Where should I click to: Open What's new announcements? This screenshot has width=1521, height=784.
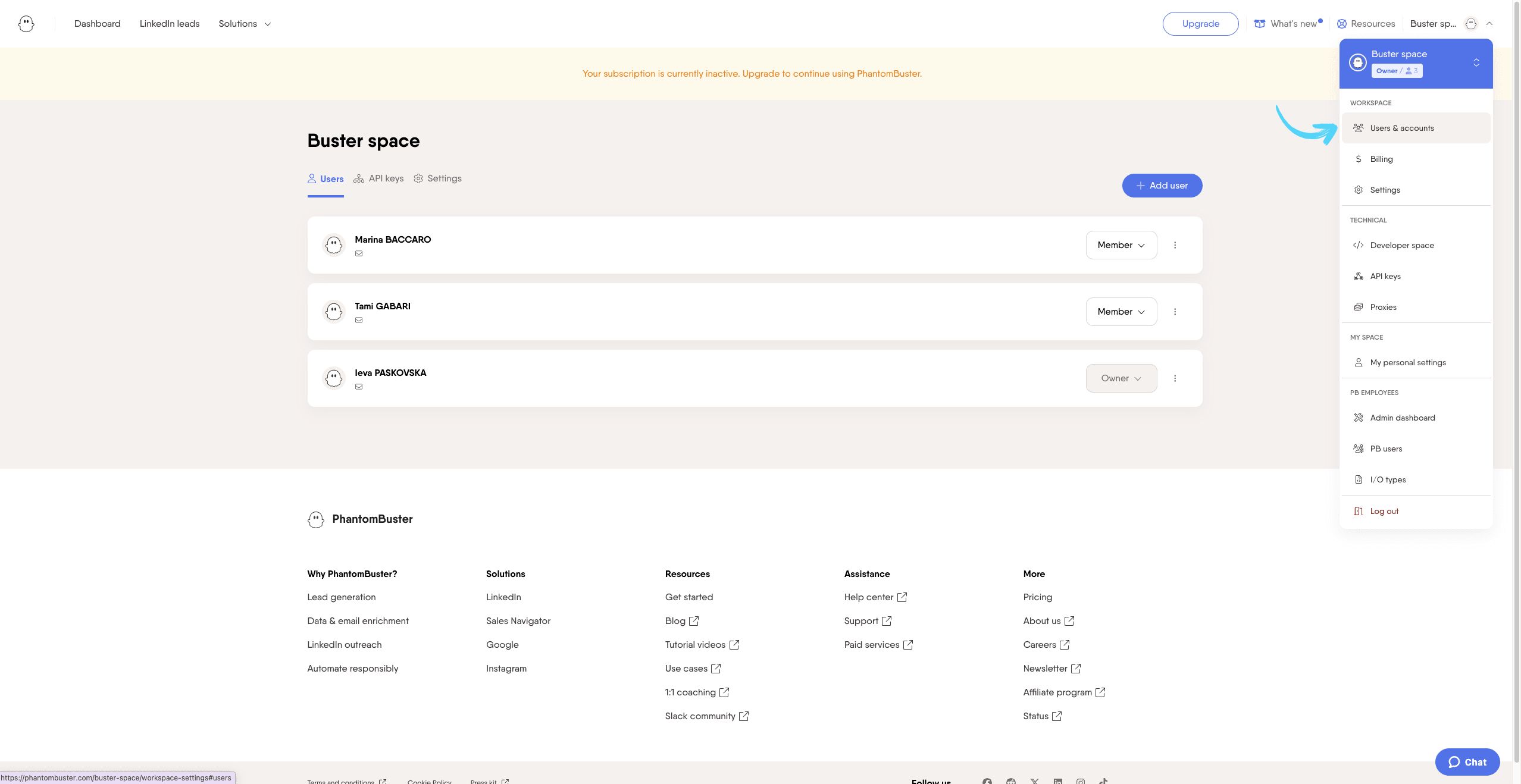(x=1288, y=24)
